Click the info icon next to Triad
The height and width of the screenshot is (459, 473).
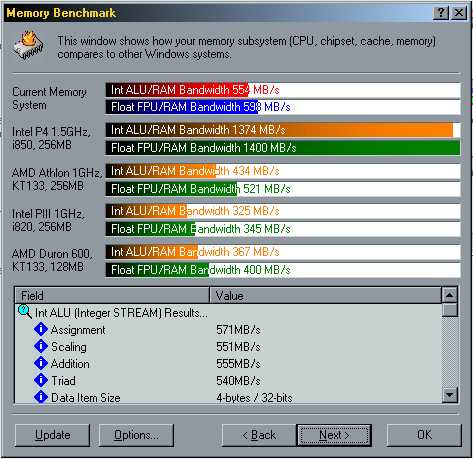click(x=41, y=380)
